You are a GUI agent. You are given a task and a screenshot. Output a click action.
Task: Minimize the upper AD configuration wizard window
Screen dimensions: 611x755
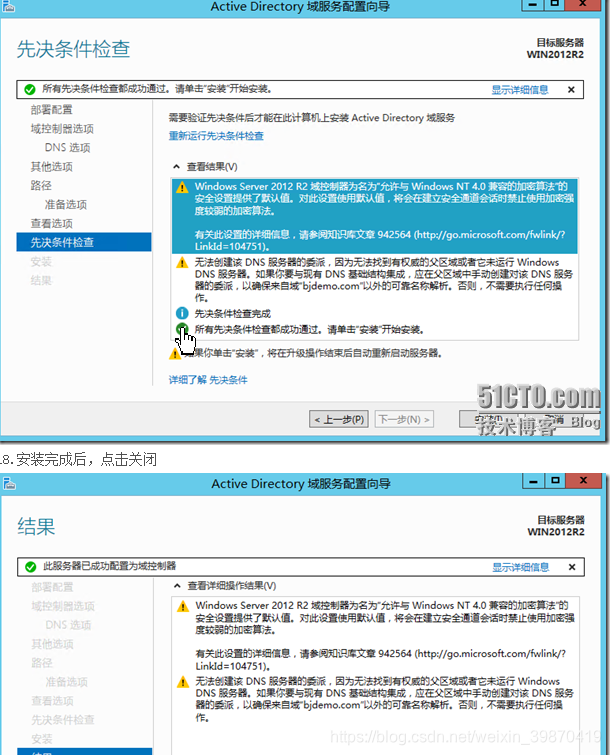pos(533,5)
